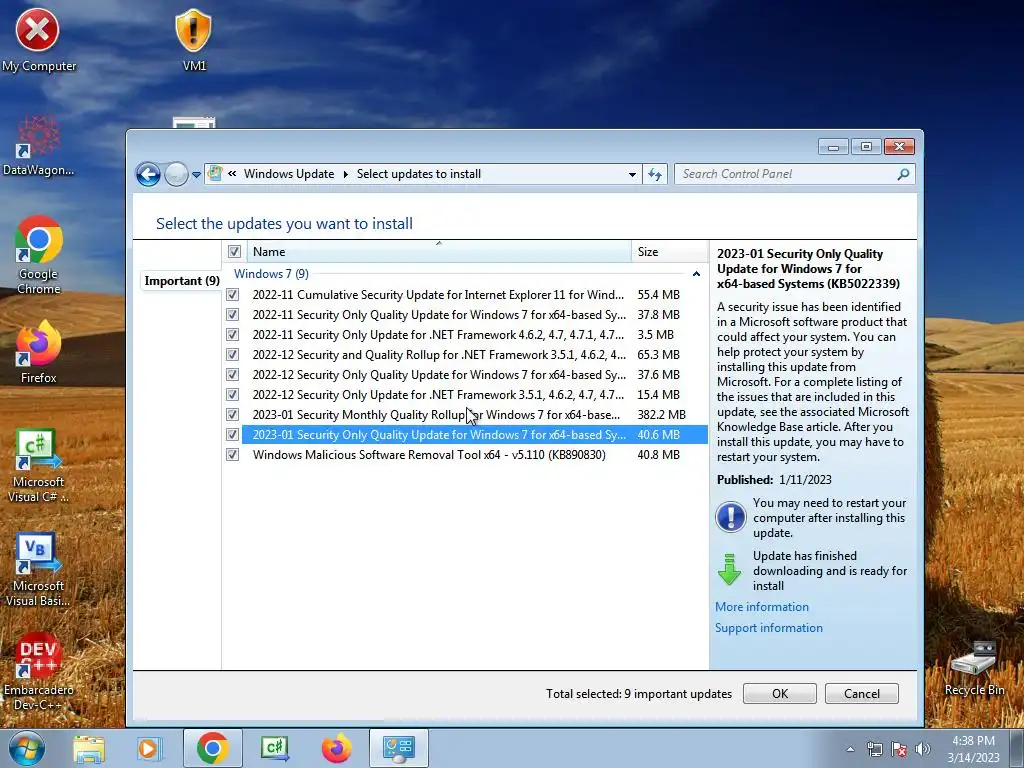Show hidden tray icons arrow

click(x=850, y=749)
